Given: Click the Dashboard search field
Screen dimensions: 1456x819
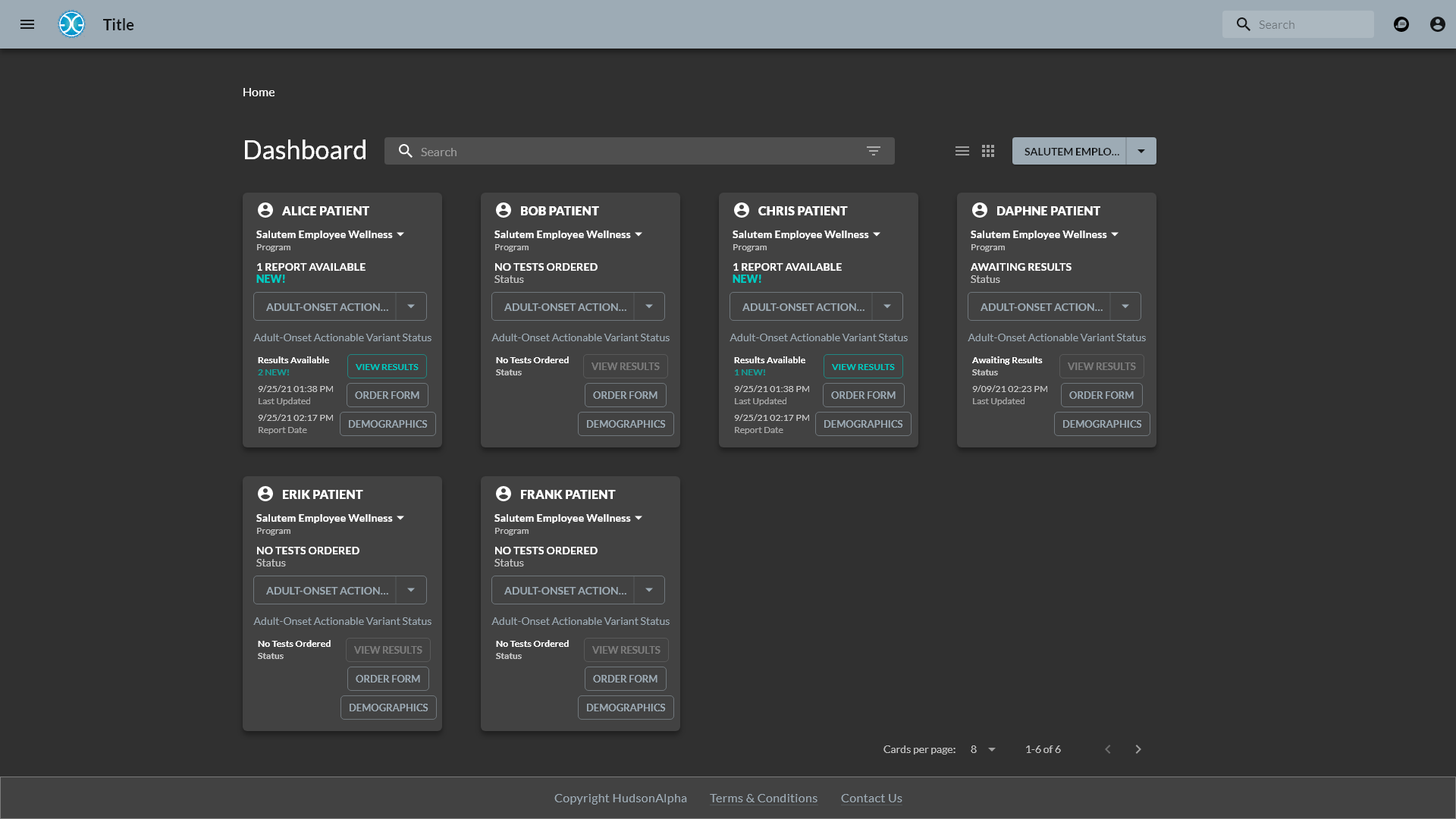Looking at the screenshot, I should coord(637,151).
